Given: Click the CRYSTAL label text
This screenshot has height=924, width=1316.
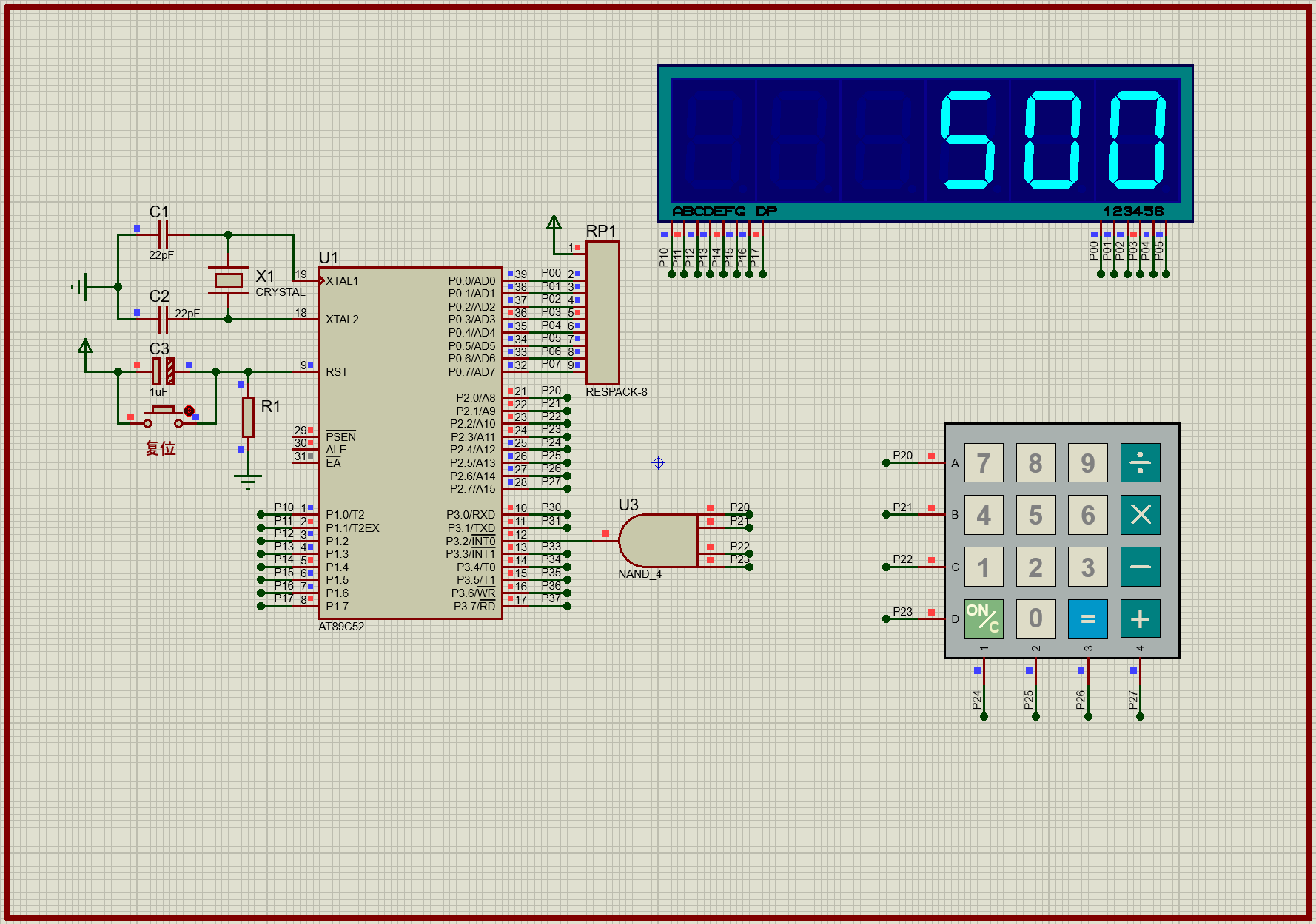Looking at the screenshot, I should (x=280, y=292).
